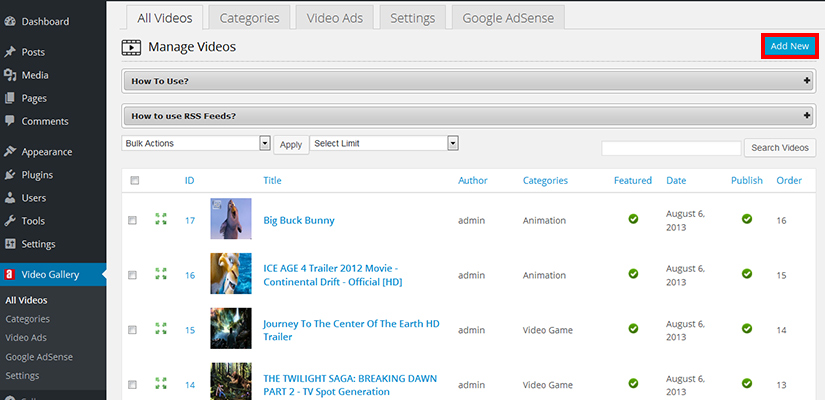Click the drag-reorder icon for video ID 15

pos(160,329)
